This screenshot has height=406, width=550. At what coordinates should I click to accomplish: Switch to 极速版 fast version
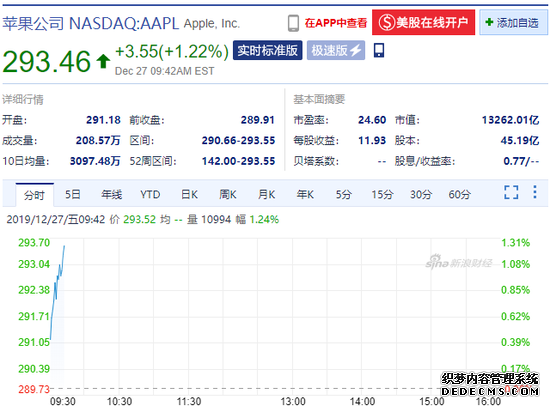336,51
